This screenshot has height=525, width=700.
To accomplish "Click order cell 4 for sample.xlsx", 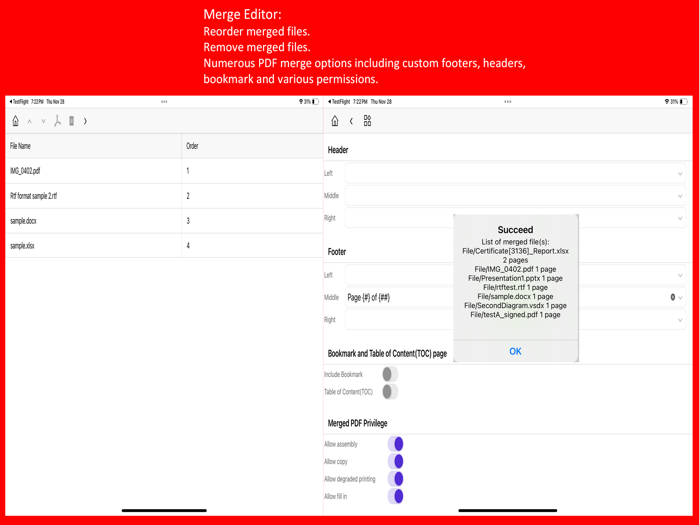I will 252,246.
